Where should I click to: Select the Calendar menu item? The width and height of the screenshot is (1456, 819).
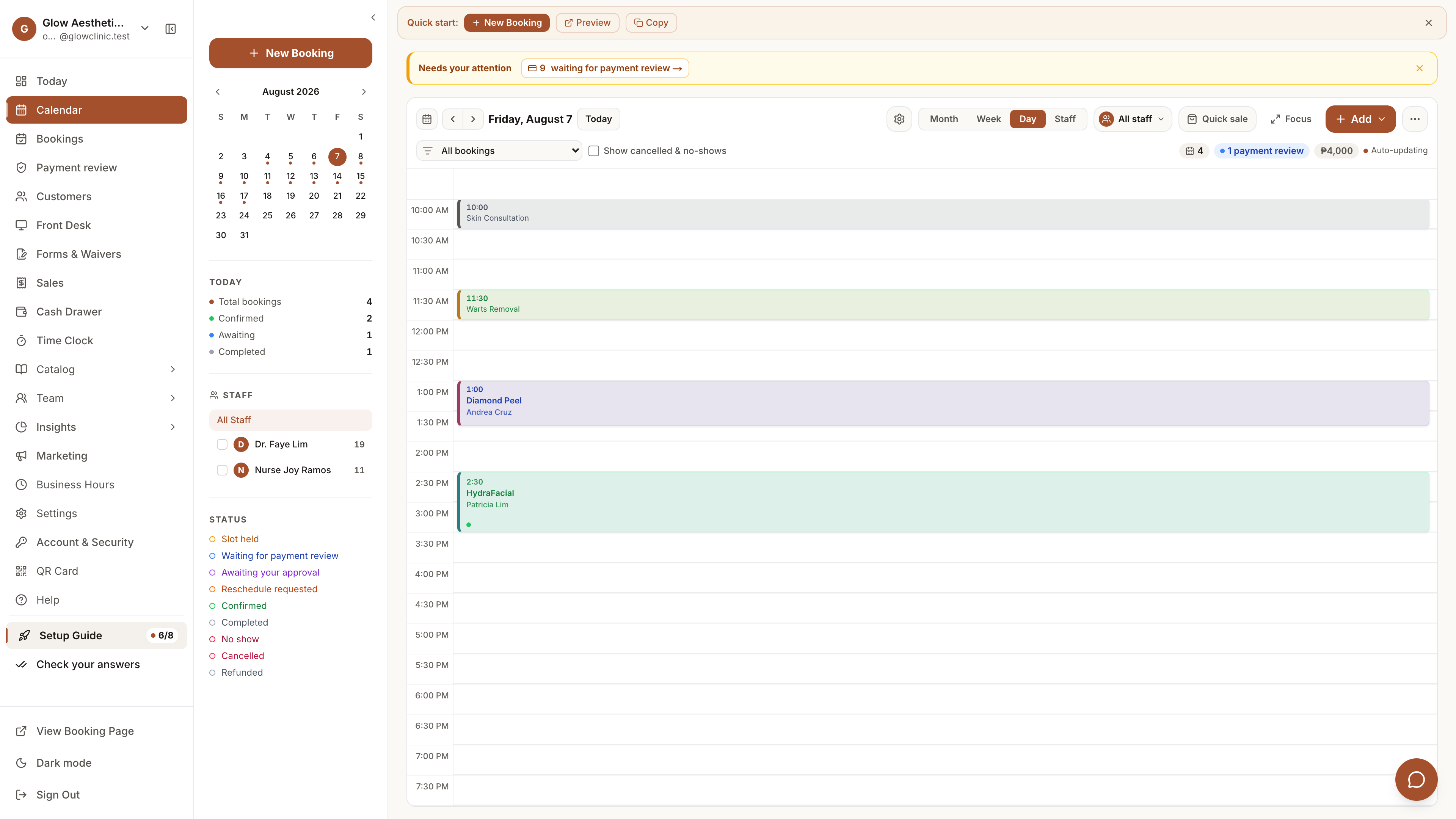[x=97, y=110]
